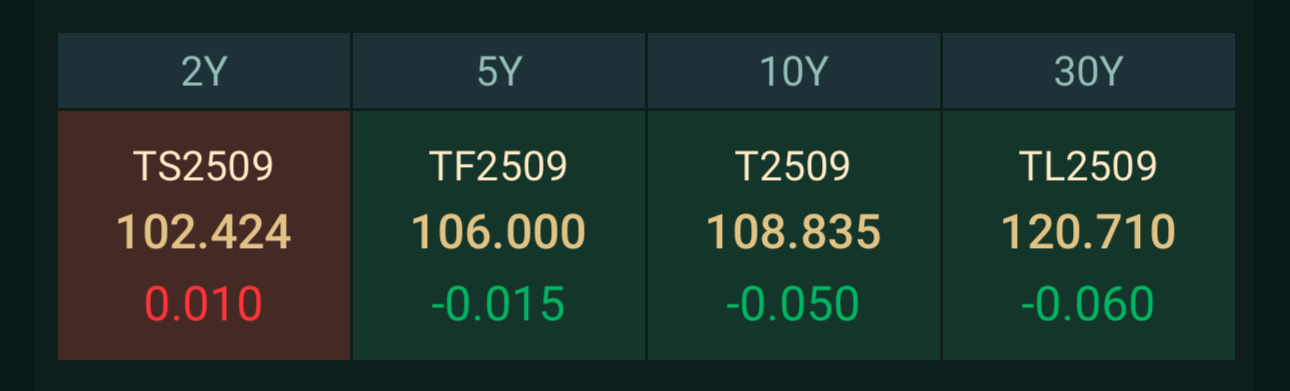Open the T2509 contract name
The height and width of the screenshot is (391, 1290).
(794, 166)
